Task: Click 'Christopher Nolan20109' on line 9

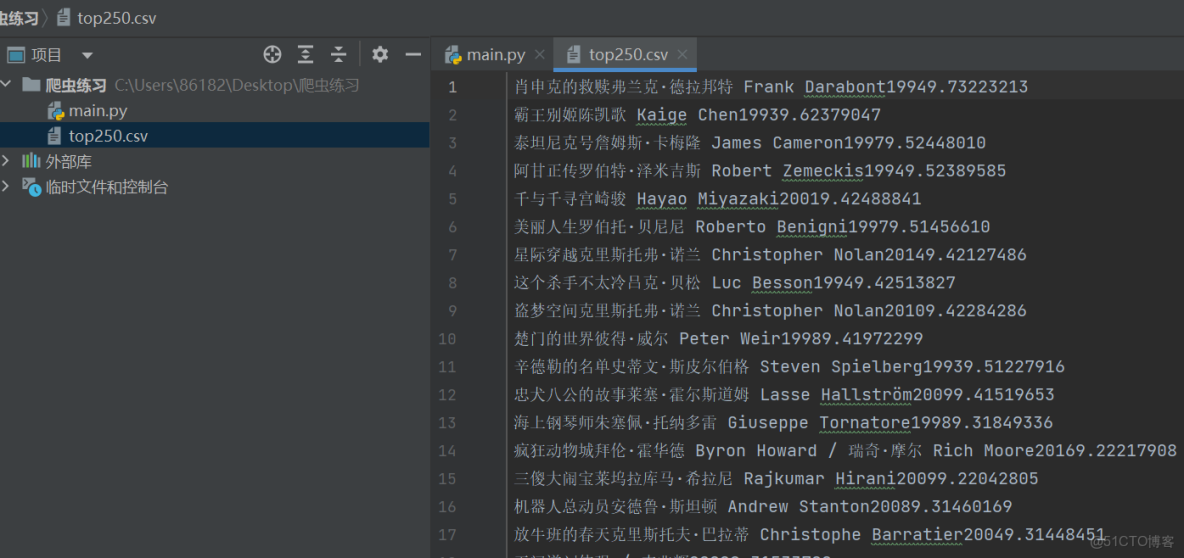Action: [823, 310]
